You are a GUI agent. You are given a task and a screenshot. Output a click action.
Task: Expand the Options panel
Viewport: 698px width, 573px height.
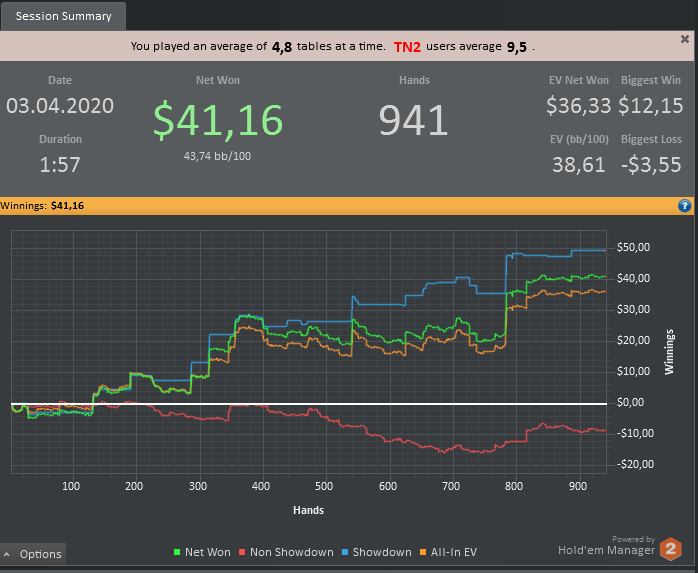tap(33, 554)
